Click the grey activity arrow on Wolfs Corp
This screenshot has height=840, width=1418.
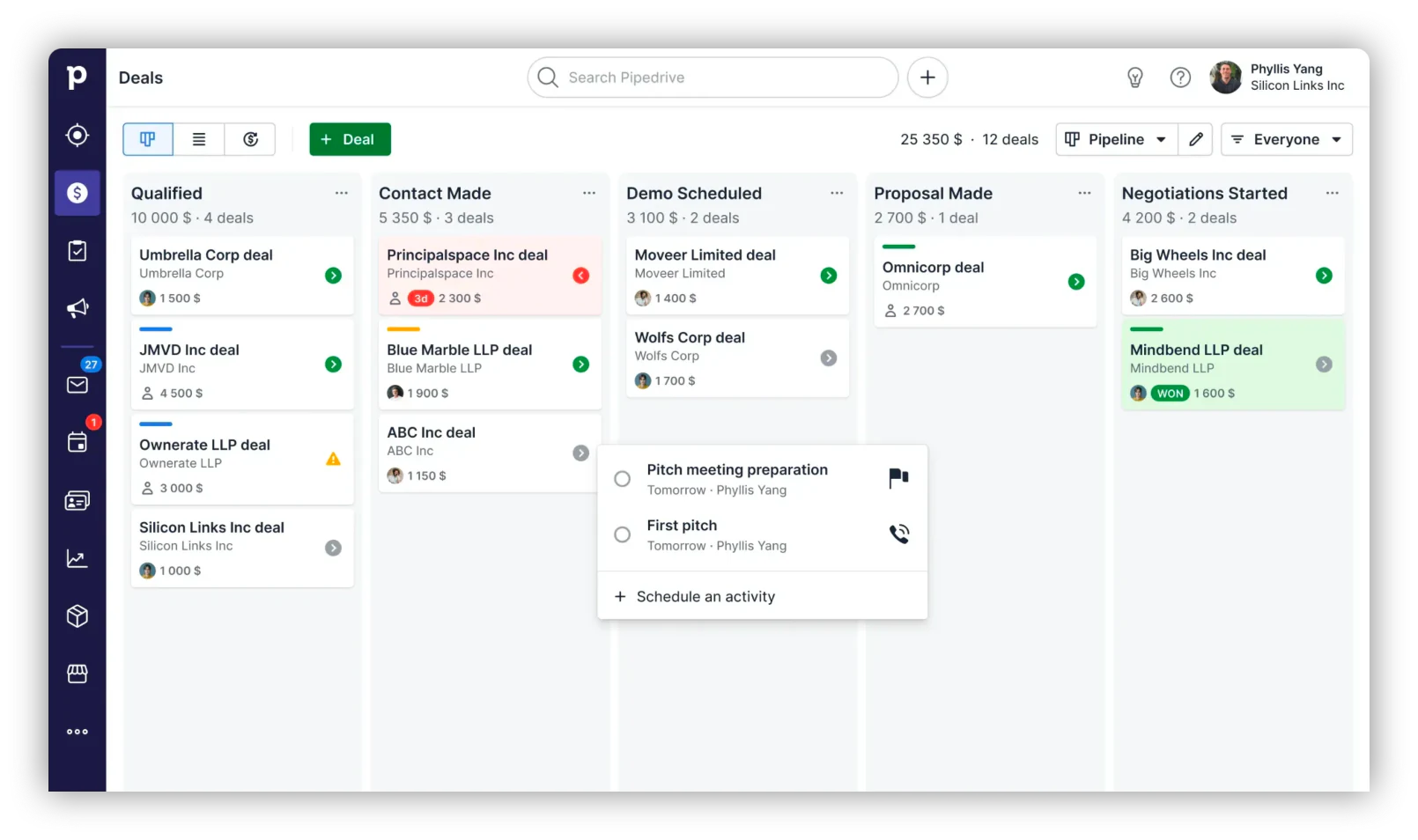pyautogui.click(x=829, y=358)
